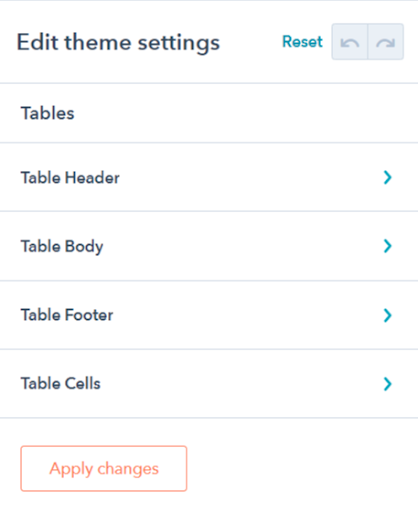418x512 pixels.
Task: Select the Tables section heading
Action: point(48,113)
